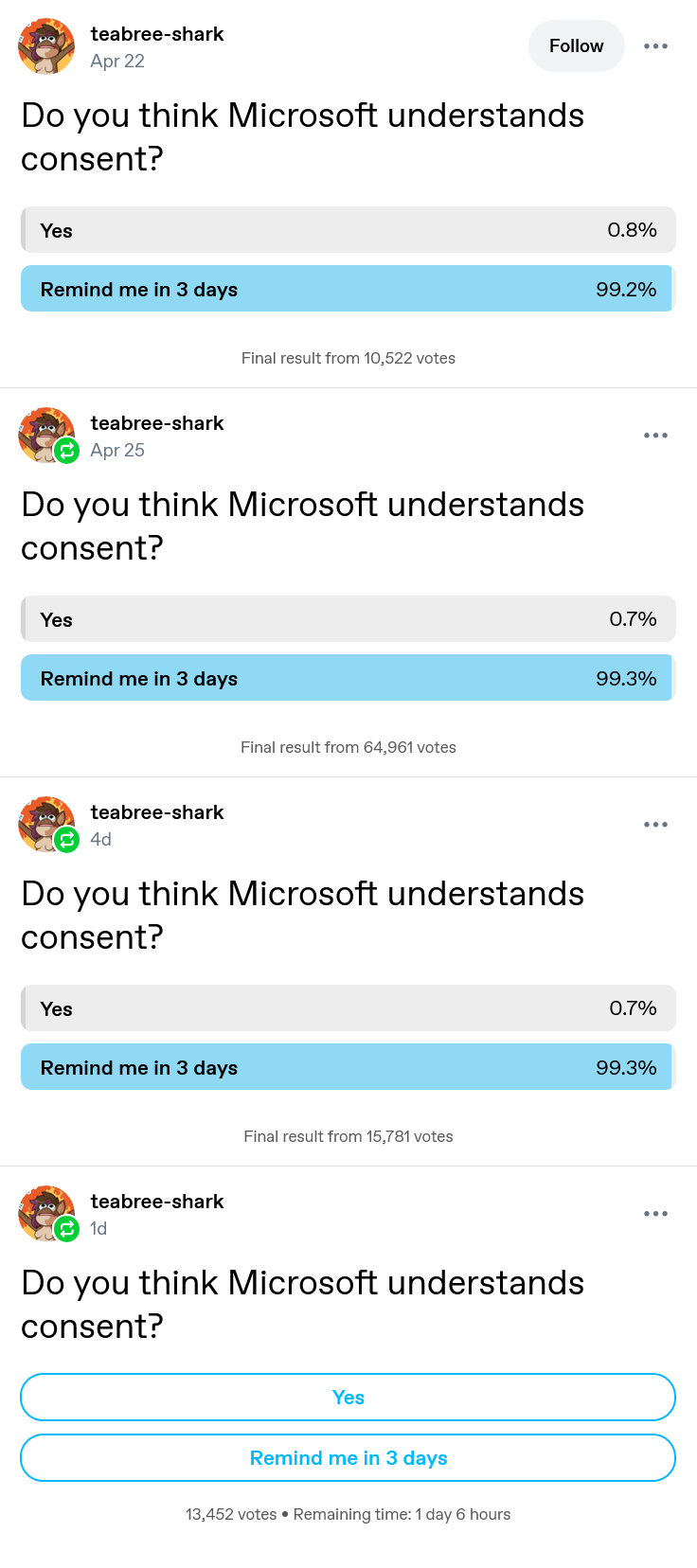Open the Apr 22 timestamp link

point(117,61)
